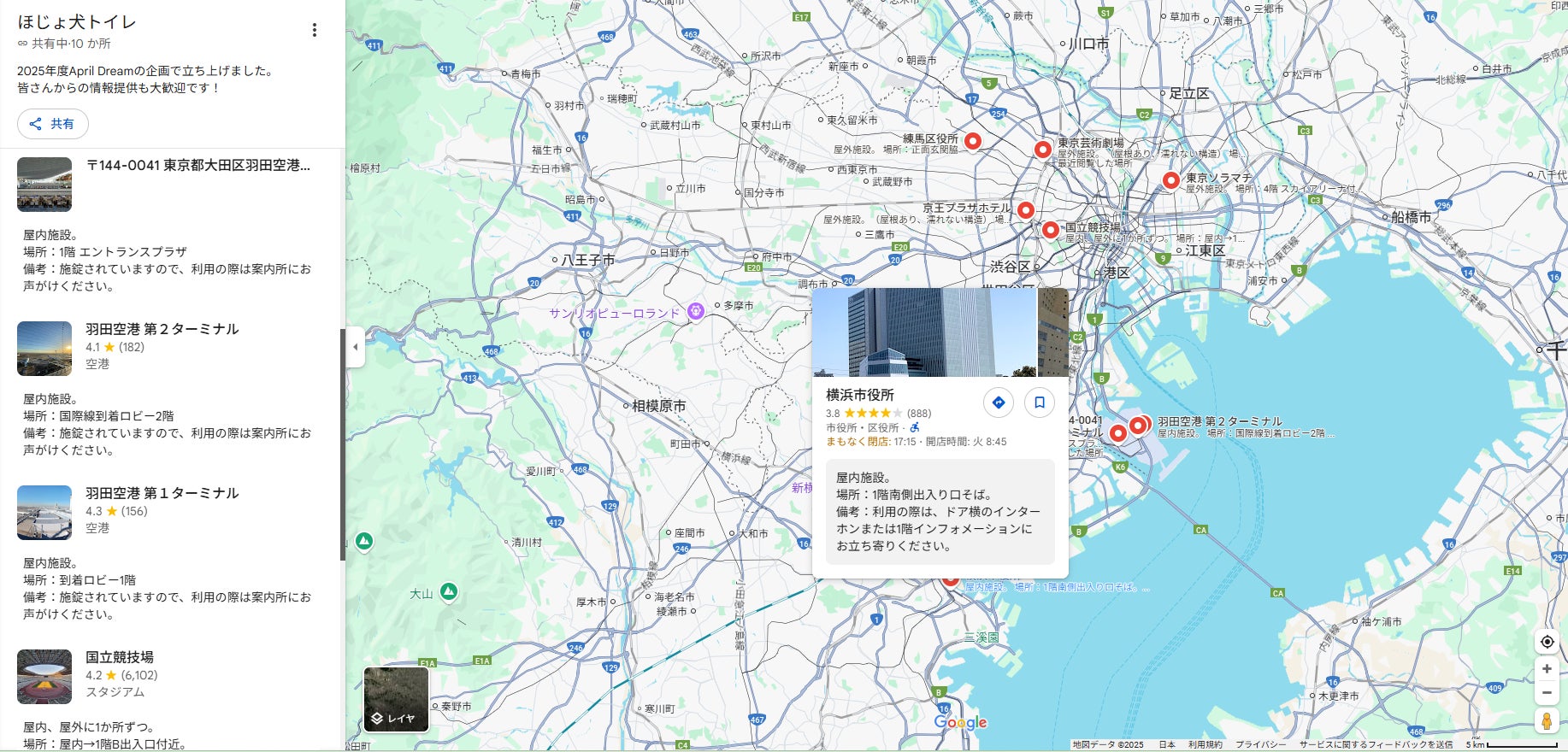This screenshot has width=1568, height=752.
Task: Click the Street View pegman icon
Action: (x=1547, y=721)
